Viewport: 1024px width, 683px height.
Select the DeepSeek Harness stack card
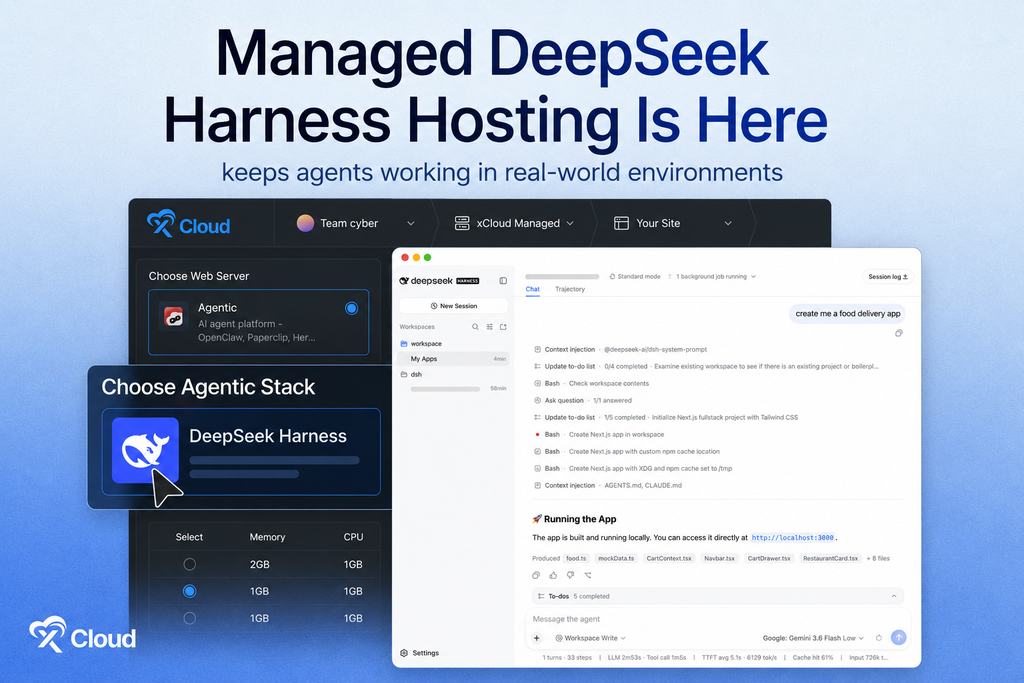pos(241,452)
